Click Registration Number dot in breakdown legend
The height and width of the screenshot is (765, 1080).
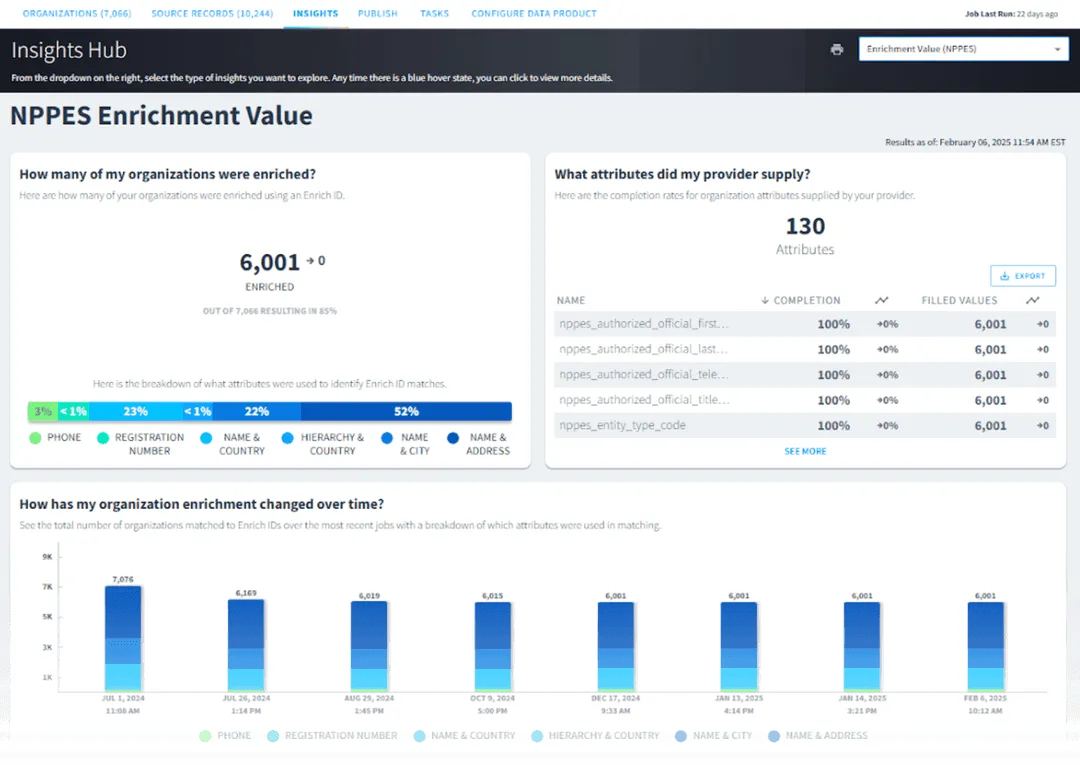[103, 438]
